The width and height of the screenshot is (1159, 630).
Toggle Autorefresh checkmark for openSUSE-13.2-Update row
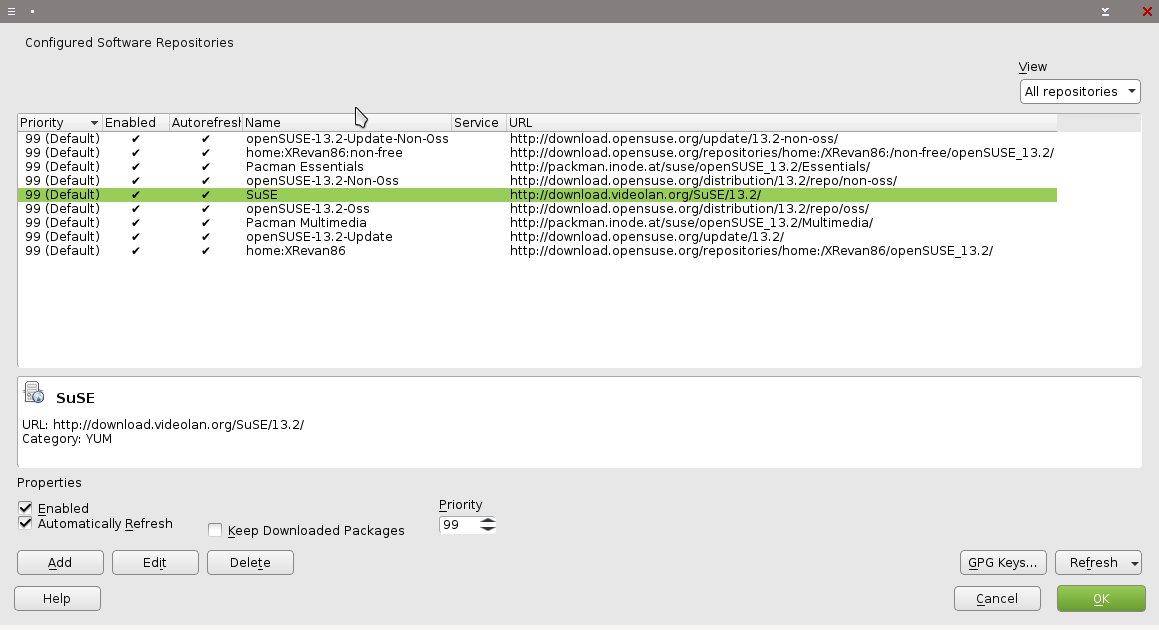point(205,237)
